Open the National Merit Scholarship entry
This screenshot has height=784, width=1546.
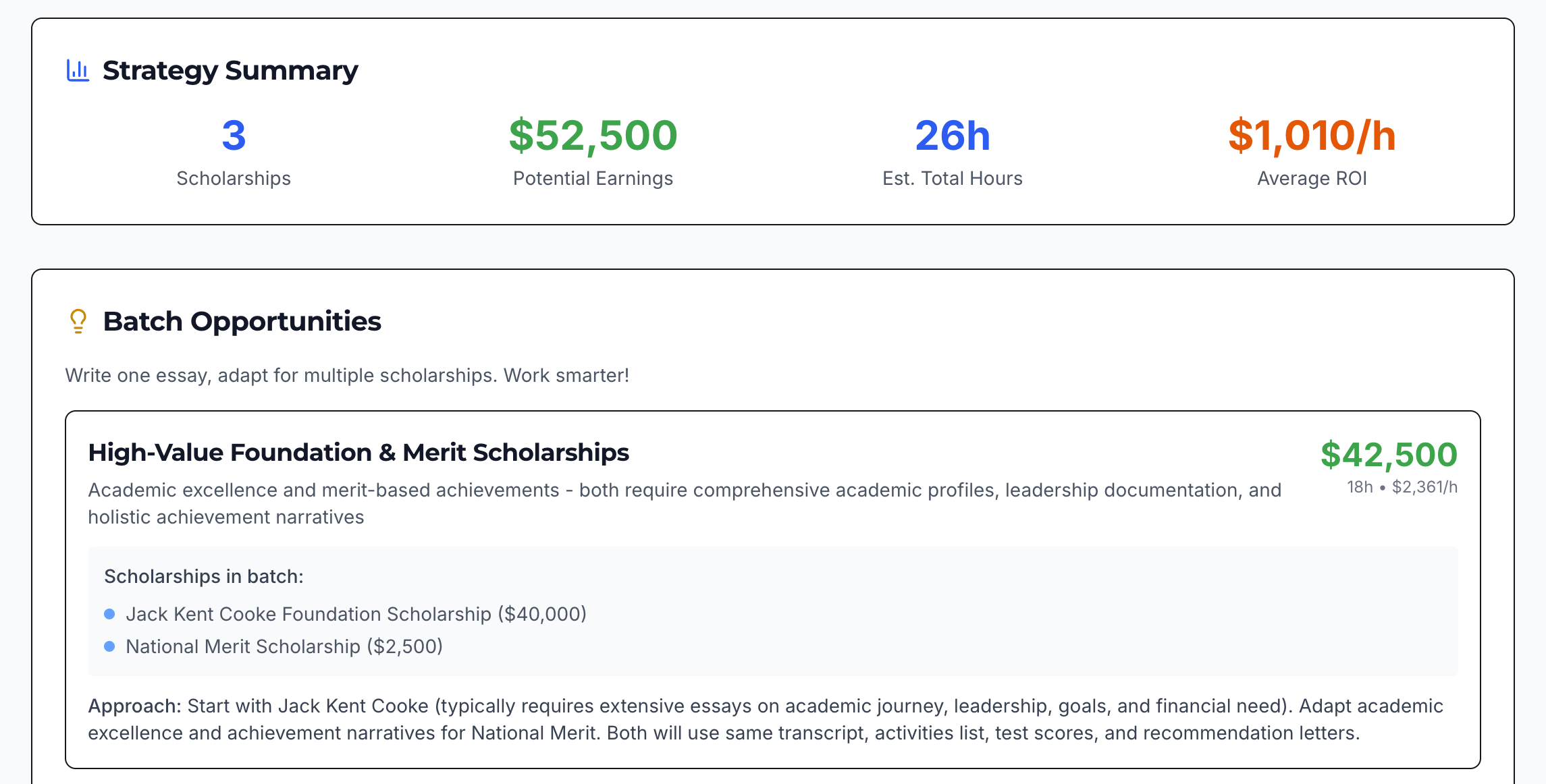coord(284,646)
